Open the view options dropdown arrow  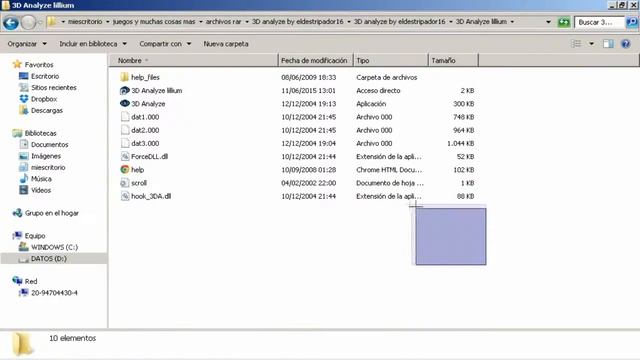(591, 44)
